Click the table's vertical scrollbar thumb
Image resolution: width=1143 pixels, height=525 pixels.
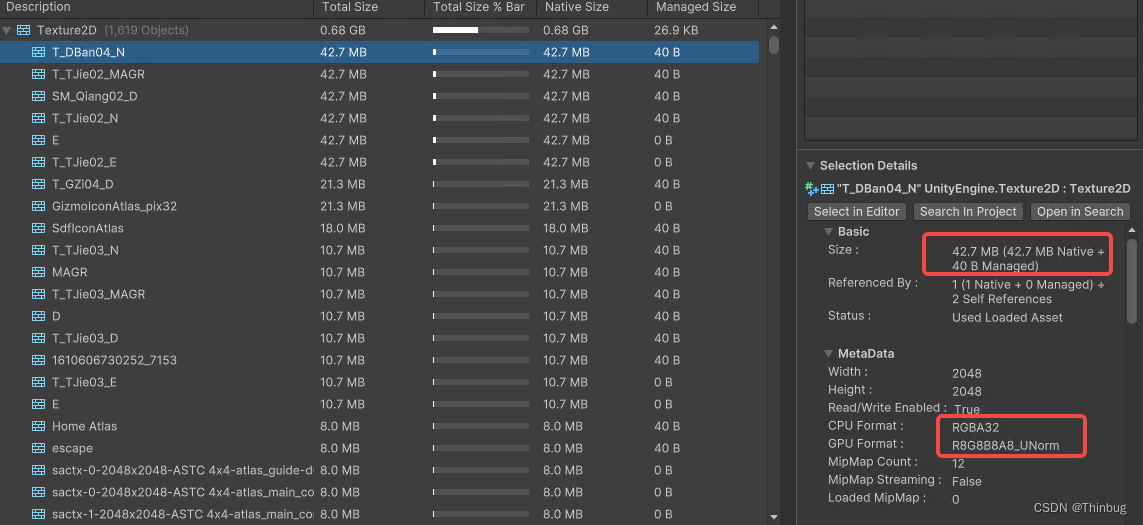(x=774, y=45)
